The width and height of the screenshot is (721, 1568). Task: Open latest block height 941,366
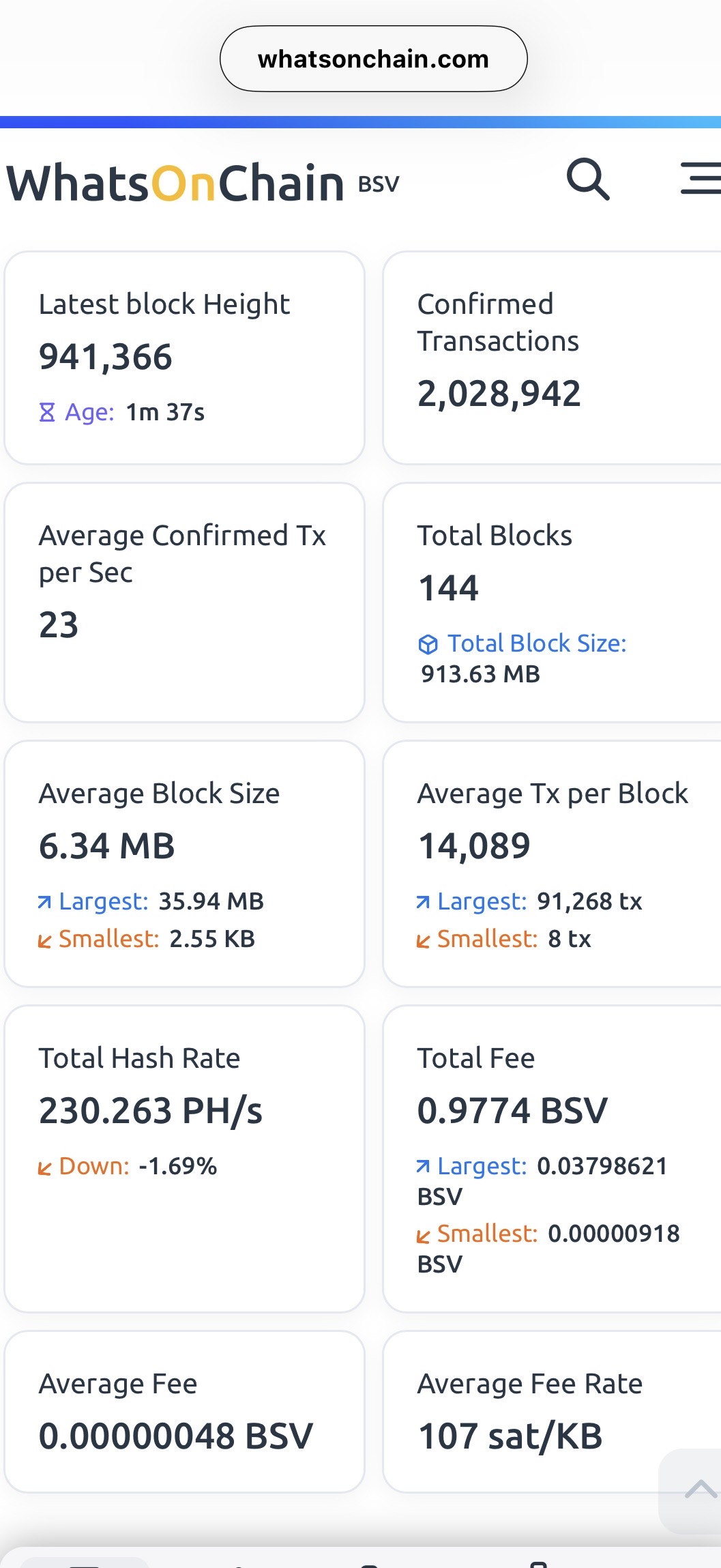[106, 357]
